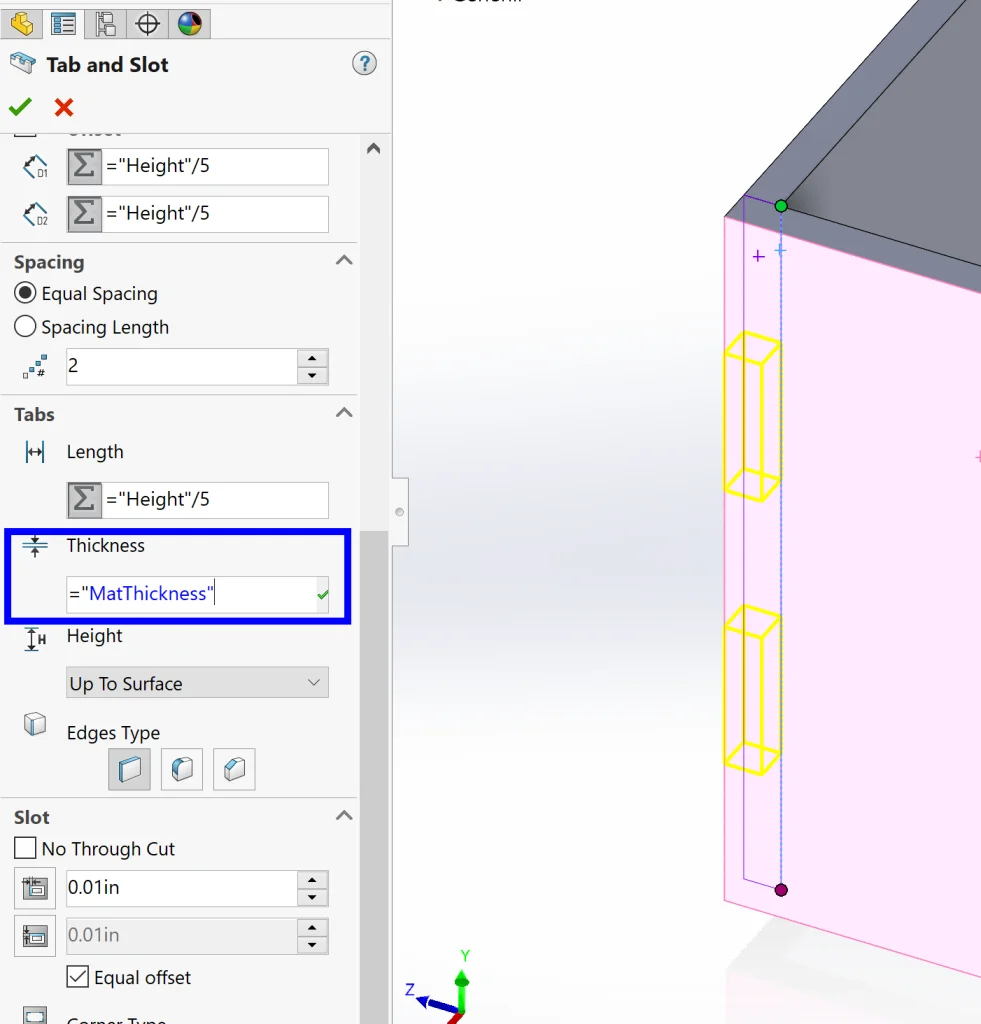Decrease the number of tab instances
This screenshot has width=981, height=1024.
pyautogui.click(x=312, y=376)
